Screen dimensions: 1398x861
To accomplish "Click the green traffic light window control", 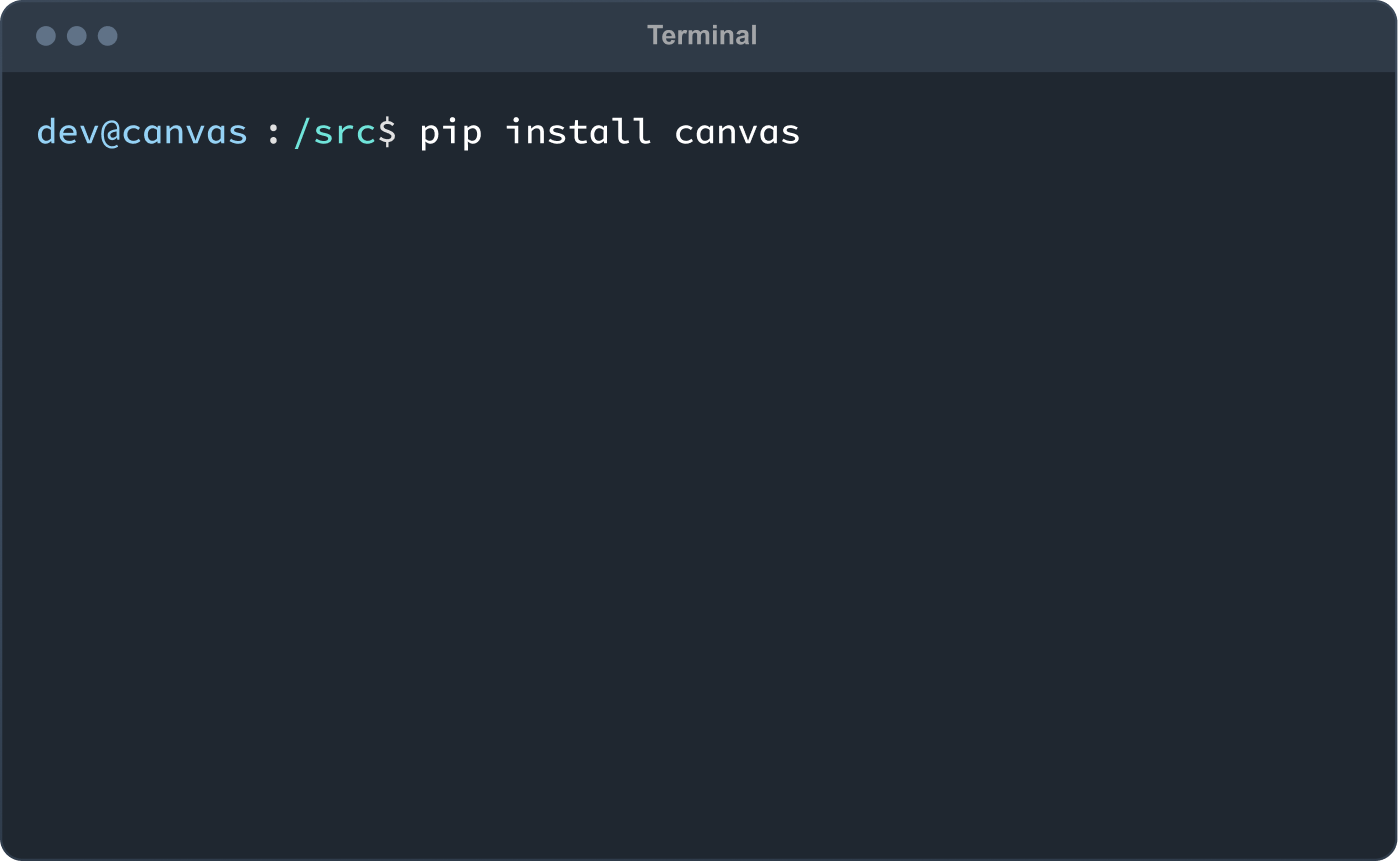I will [x=107, y=35].
